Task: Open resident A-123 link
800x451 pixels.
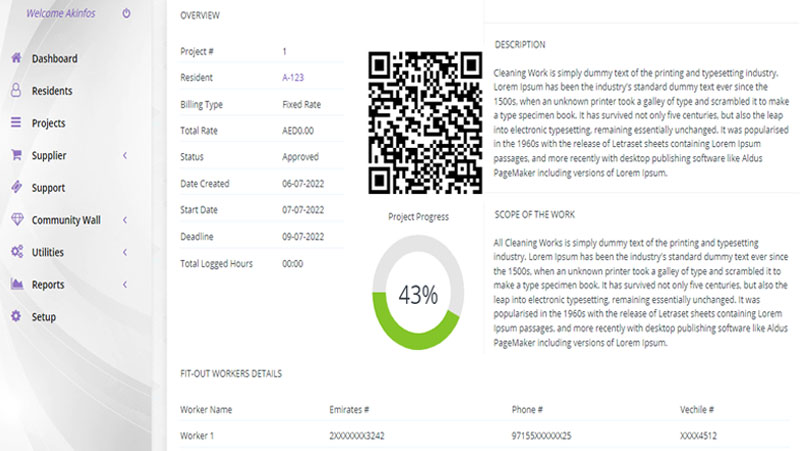Action: point(293,77)
